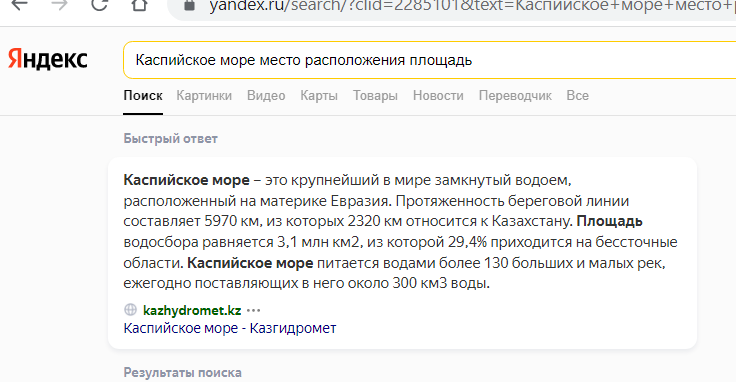Screen dimensions: 736x382
Task: Open kazhydromet.kz source link
Action: [x=192, y=311]
